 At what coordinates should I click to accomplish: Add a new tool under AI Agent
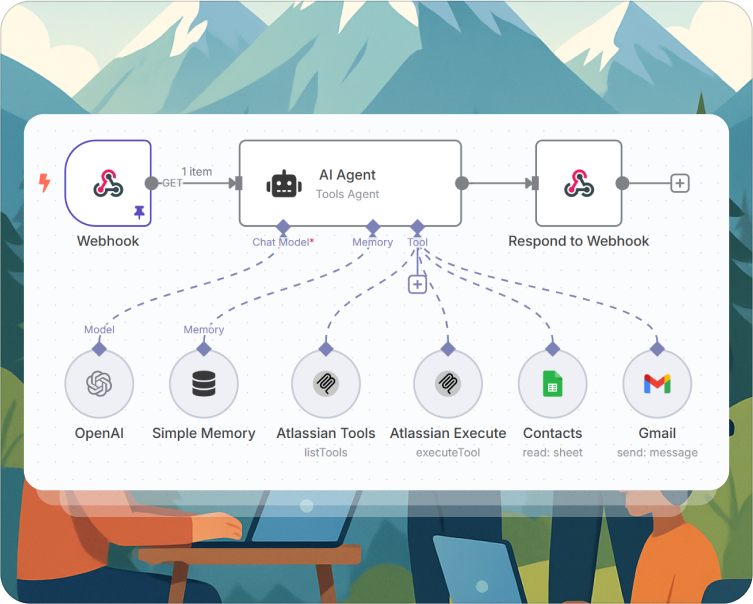tap(417, 284)
